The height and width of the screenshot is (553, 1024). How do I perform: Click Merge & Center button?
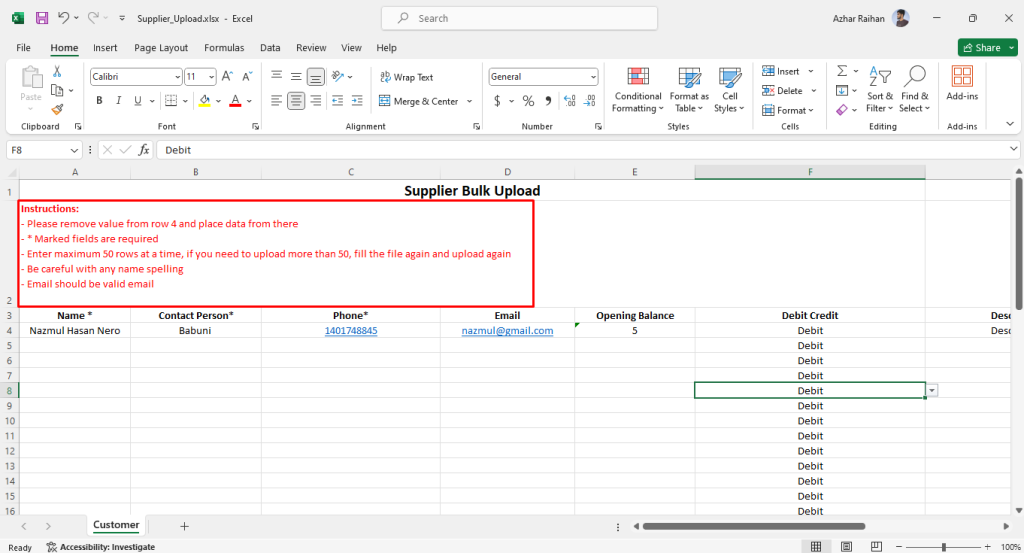[419, 101]
